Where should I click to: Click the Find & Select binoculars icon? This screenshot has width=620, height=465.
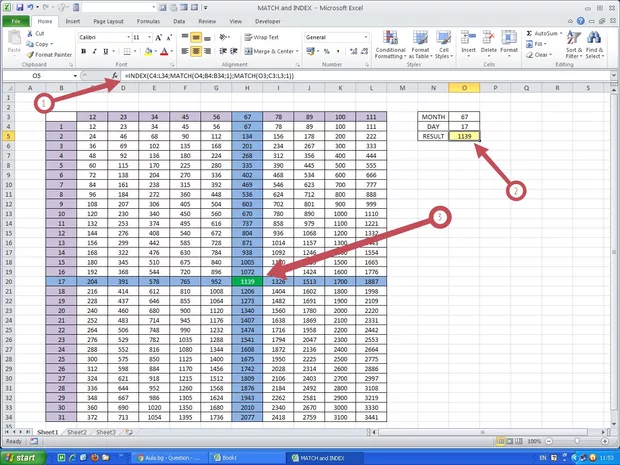[x=594, y=38]
